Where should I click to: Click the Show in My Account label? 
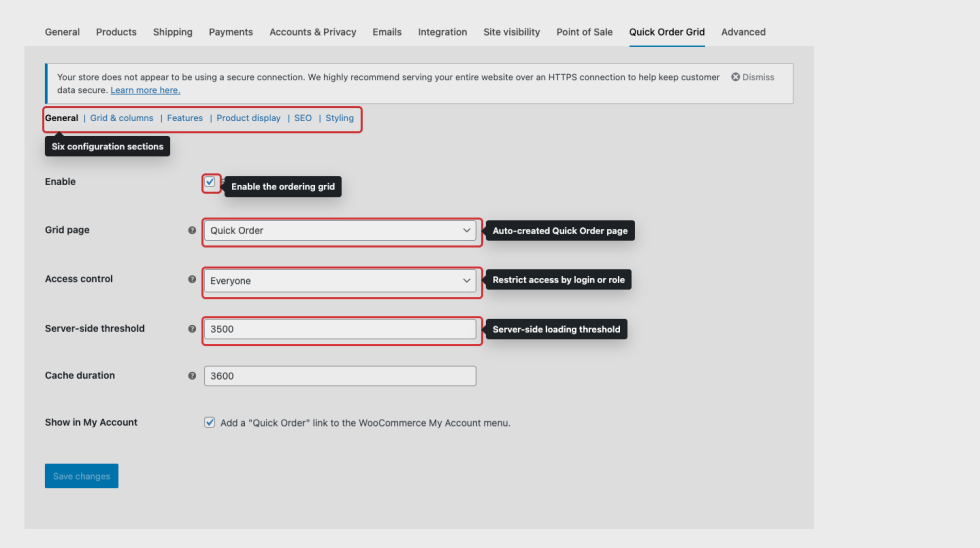coord(91,422)
